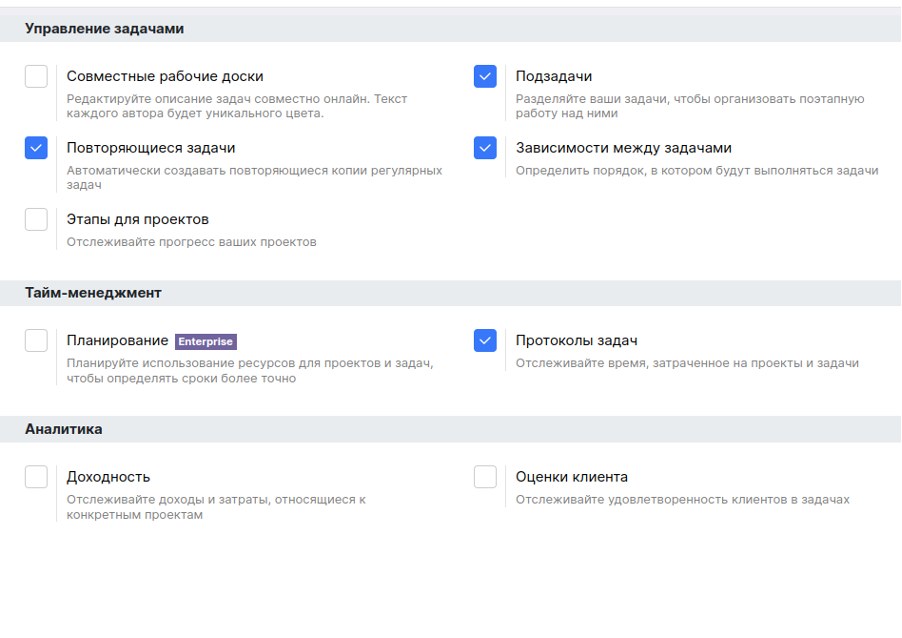The width and height of the screenshot is (902, 638).
Task: Click the Совместные рабочие доски label
Action: coord(165,76)
